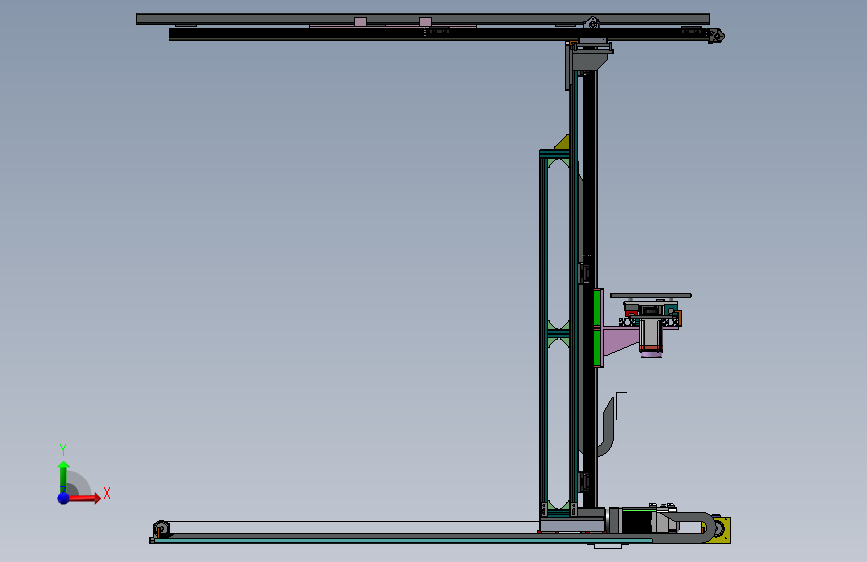The width and height of the screenshot is (867, 562).
Task: Select the round platform plate above the motor
Action: (651, 296)
